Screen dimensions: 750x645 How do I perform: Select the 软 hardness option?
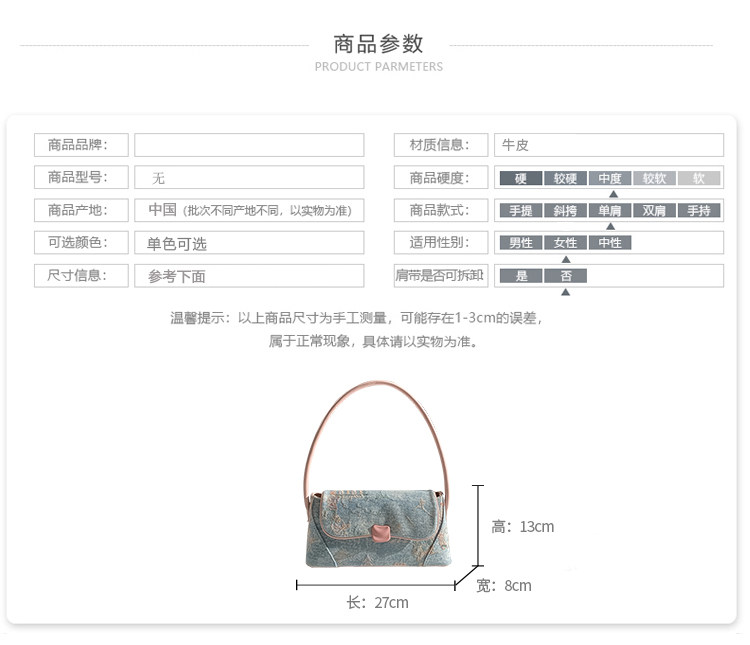point(699,178)
